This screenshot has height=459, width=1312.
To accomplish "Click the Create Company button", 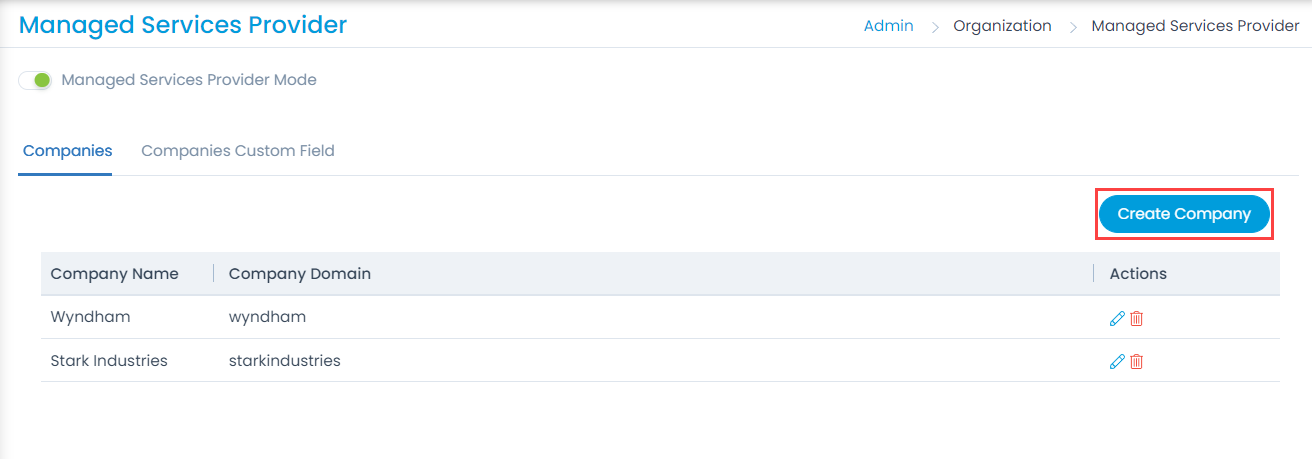I will point(1184,214).
